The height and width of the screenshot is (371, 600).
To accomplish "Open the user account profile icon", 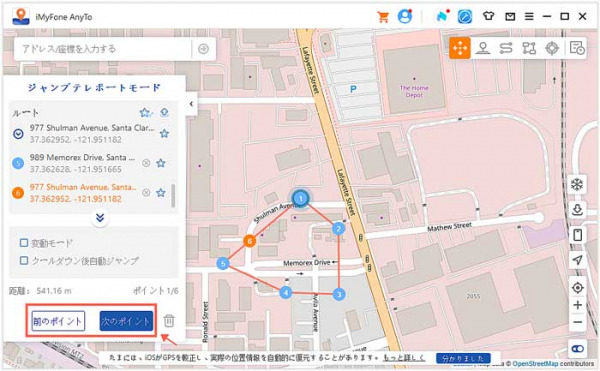I will [x=405, y=16].
